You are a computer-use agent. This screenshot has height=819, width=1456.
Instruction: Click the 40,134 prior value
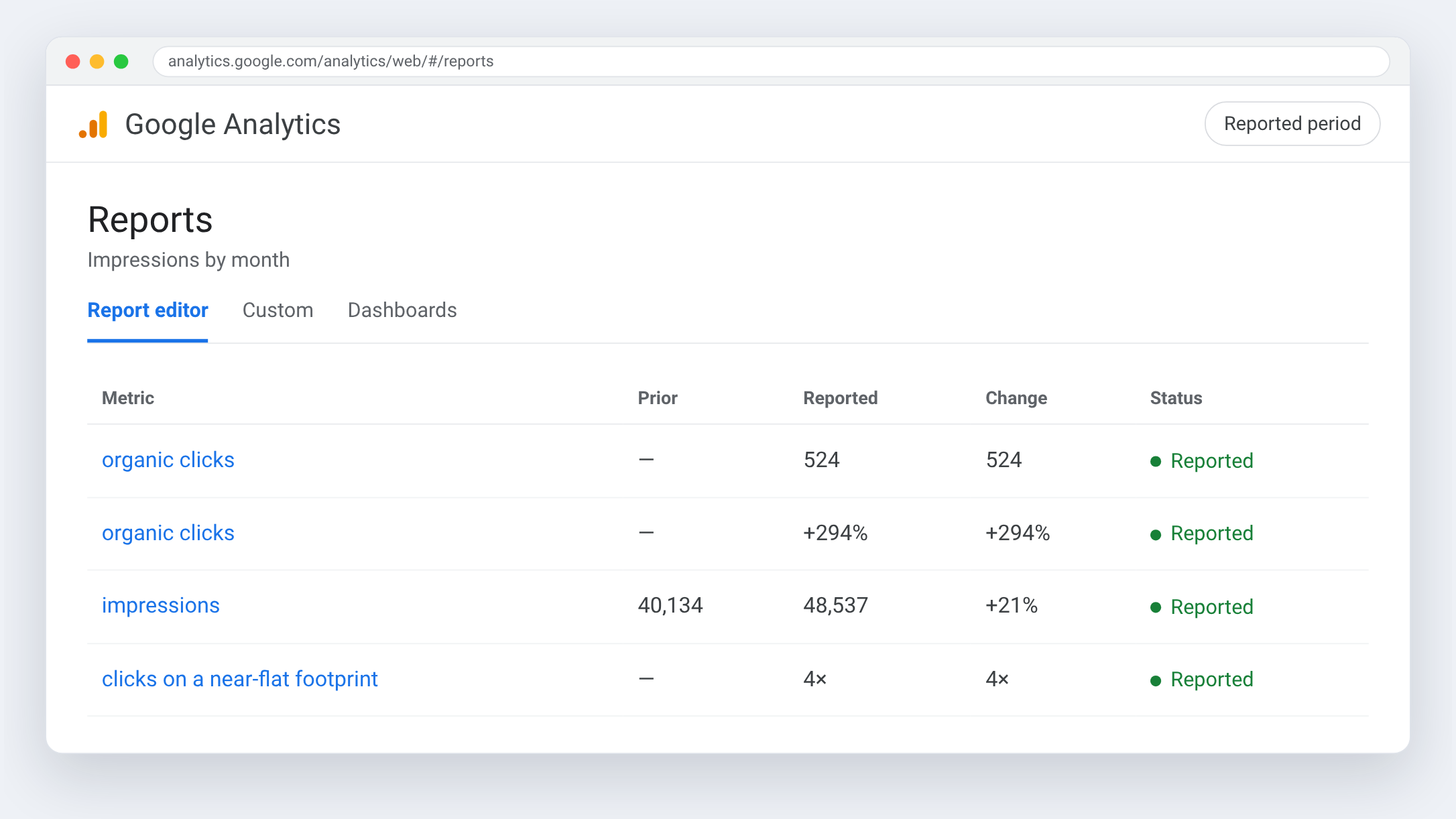[x=670, y=605]
